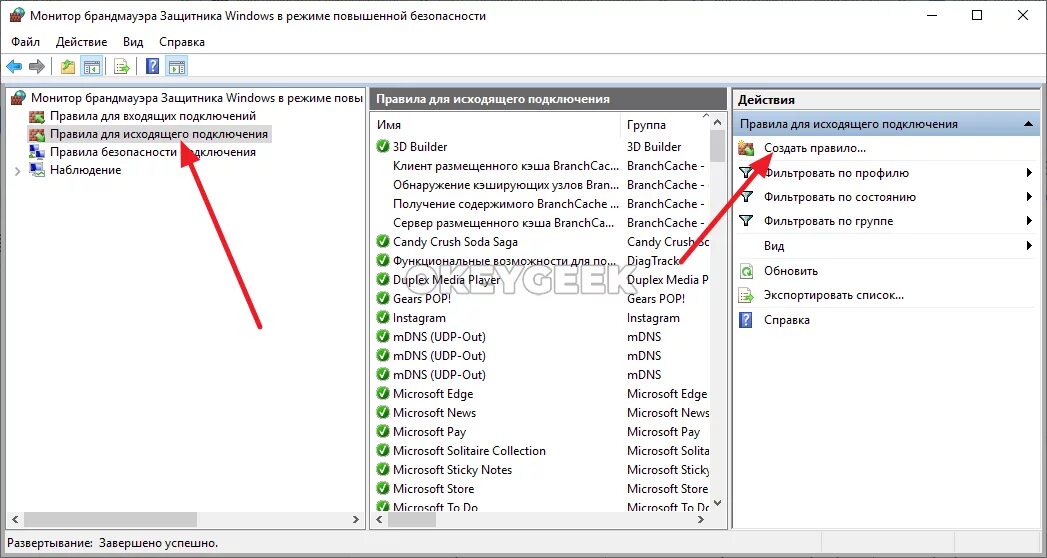Viewport: 1047px width, 558px height.
Task: Click the Экспортировать список icon
Action: point(747,295)
